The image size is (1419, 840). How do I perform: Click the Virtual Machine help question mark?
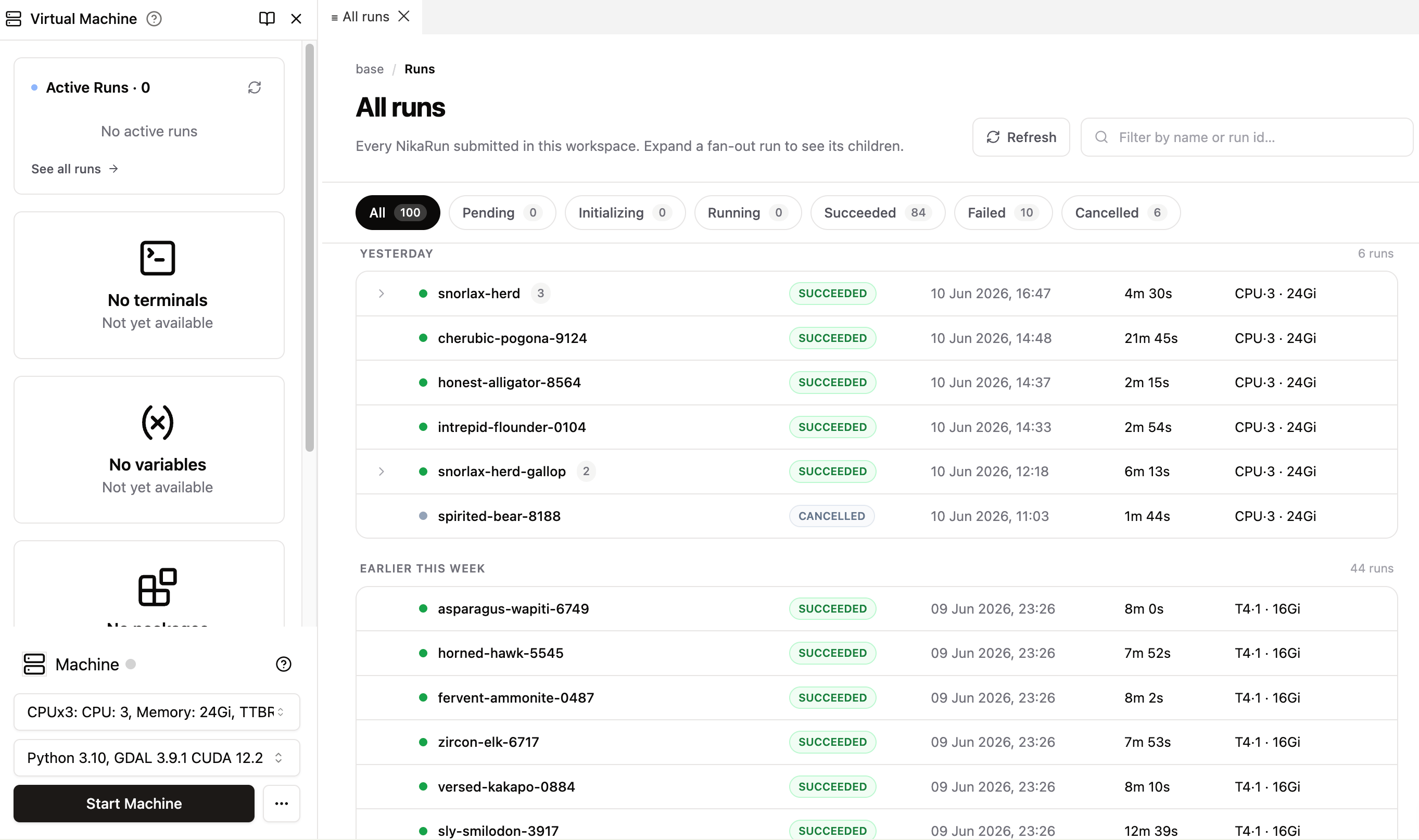click(154, 19)
